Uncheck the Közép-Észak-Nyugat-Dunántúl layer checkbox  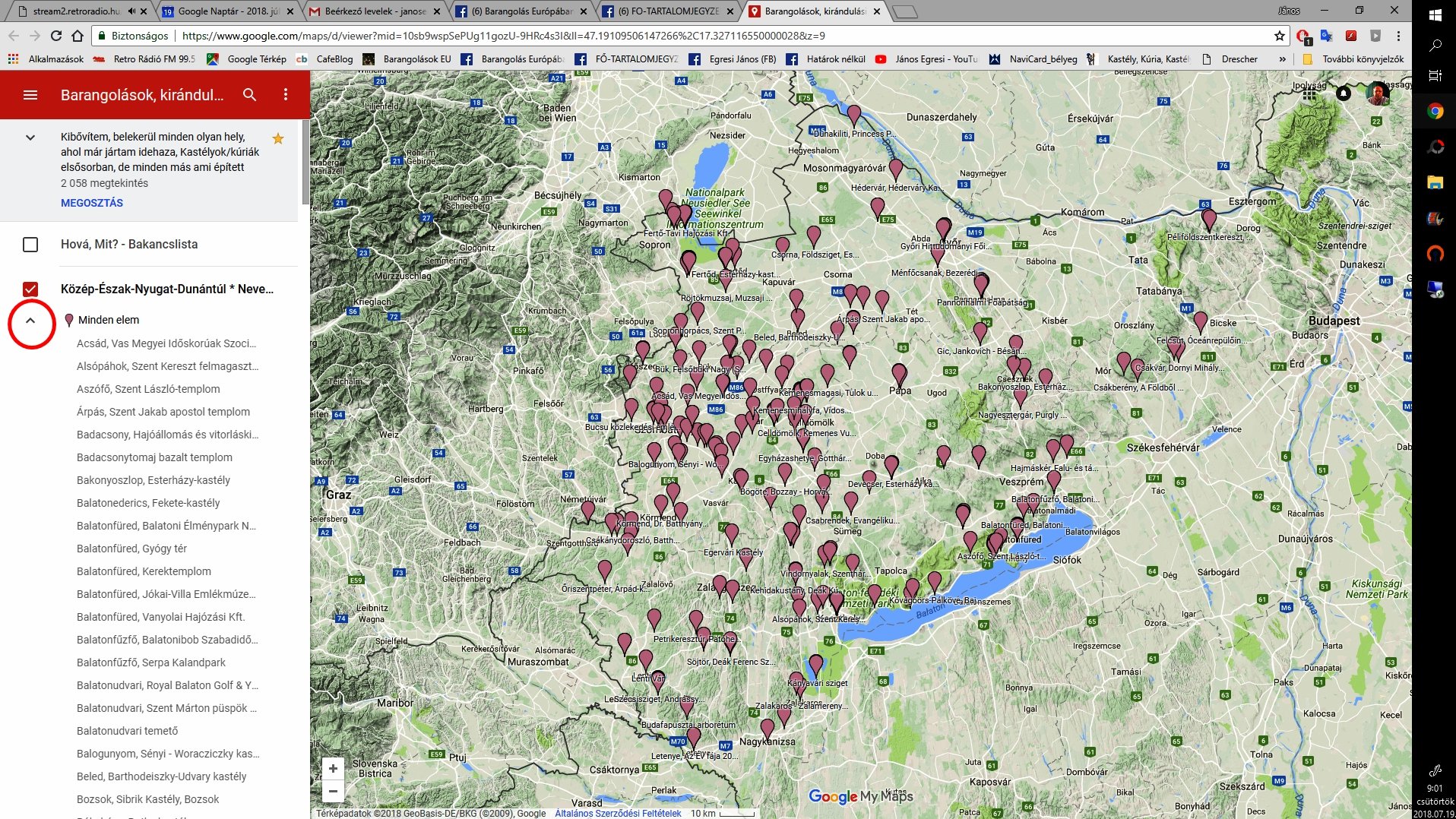(x=30, y=289)
